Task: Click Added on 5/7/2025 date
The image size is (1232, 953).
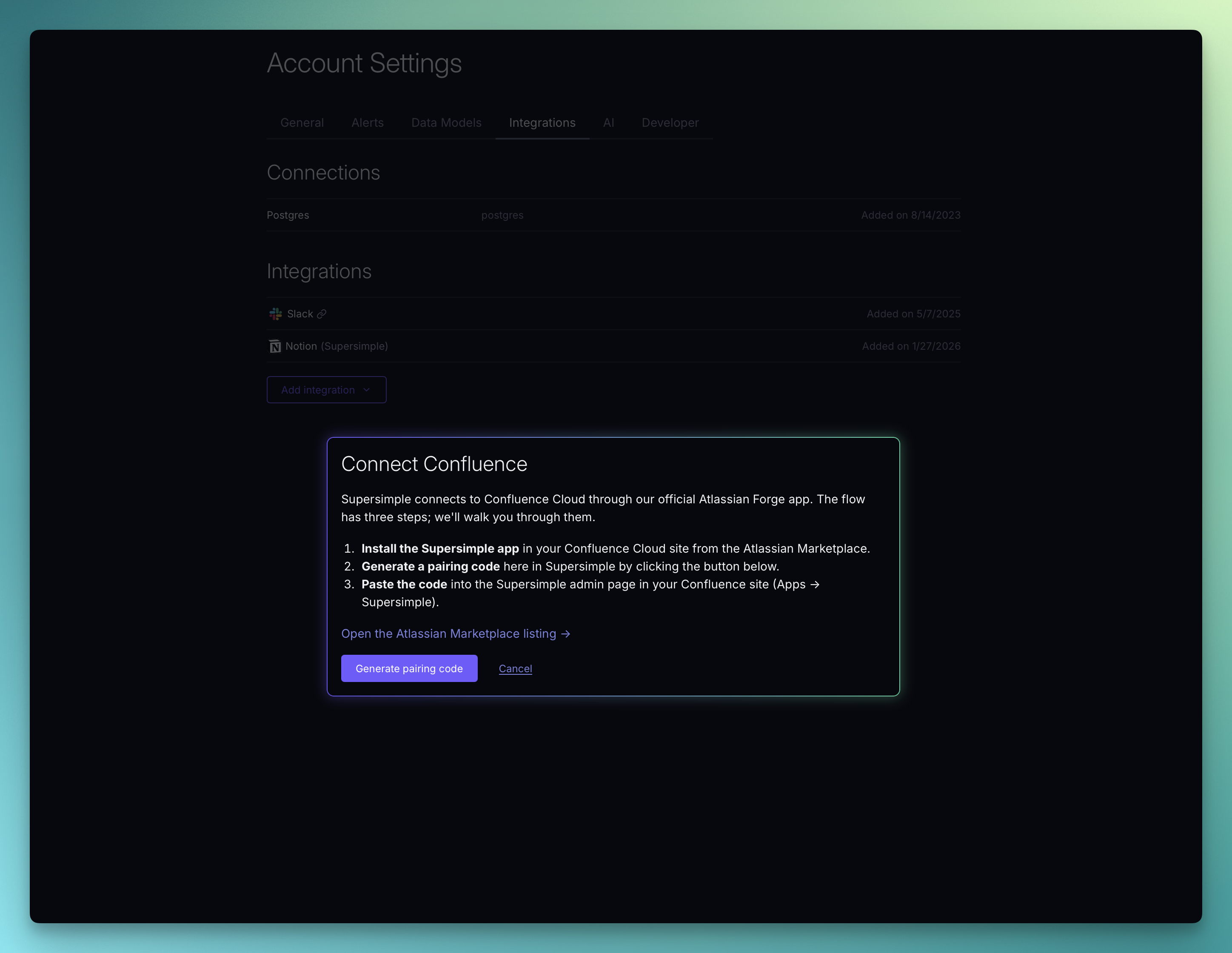Action: [913, 314]
